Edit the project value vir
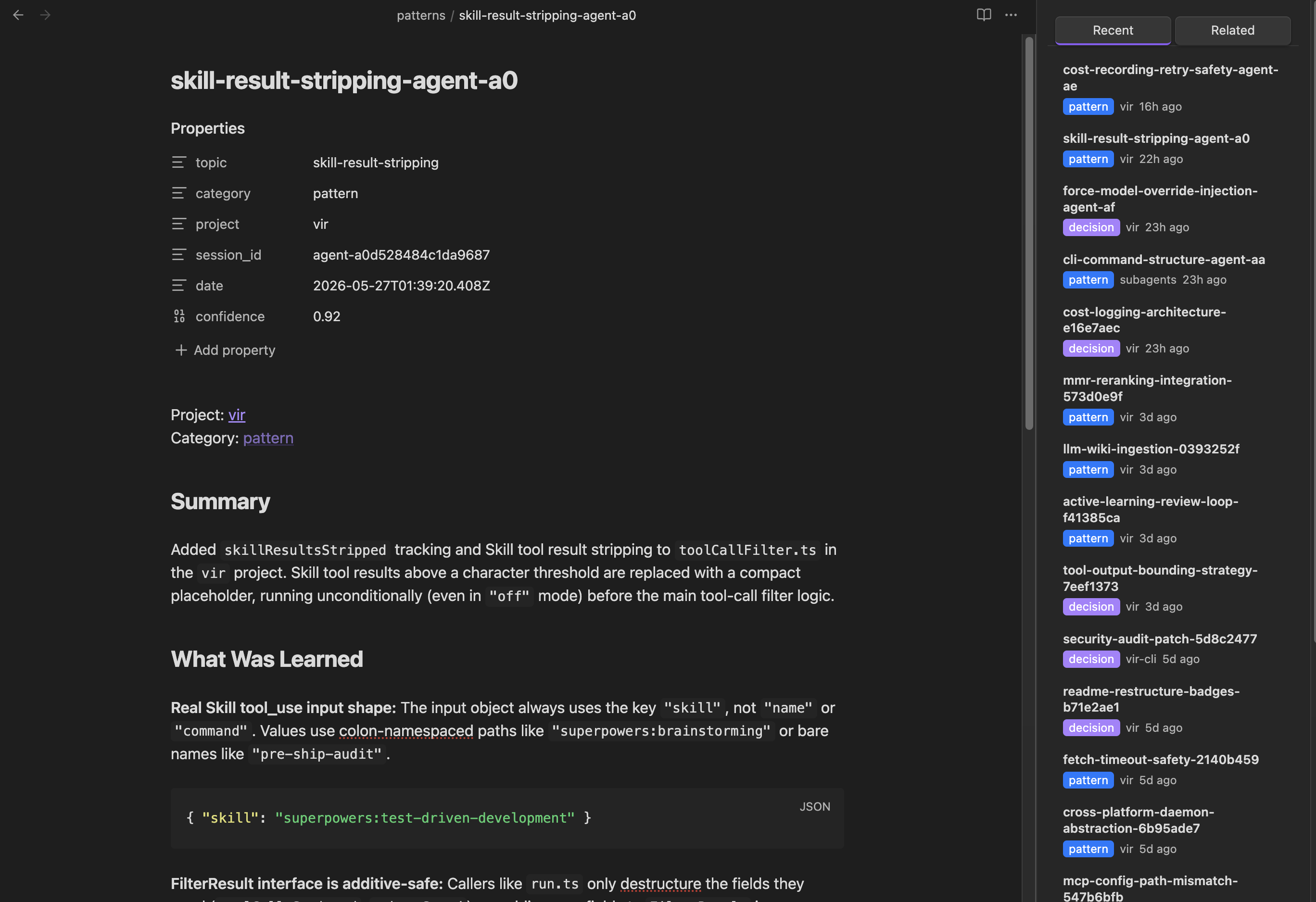 (x=320, y=224)
